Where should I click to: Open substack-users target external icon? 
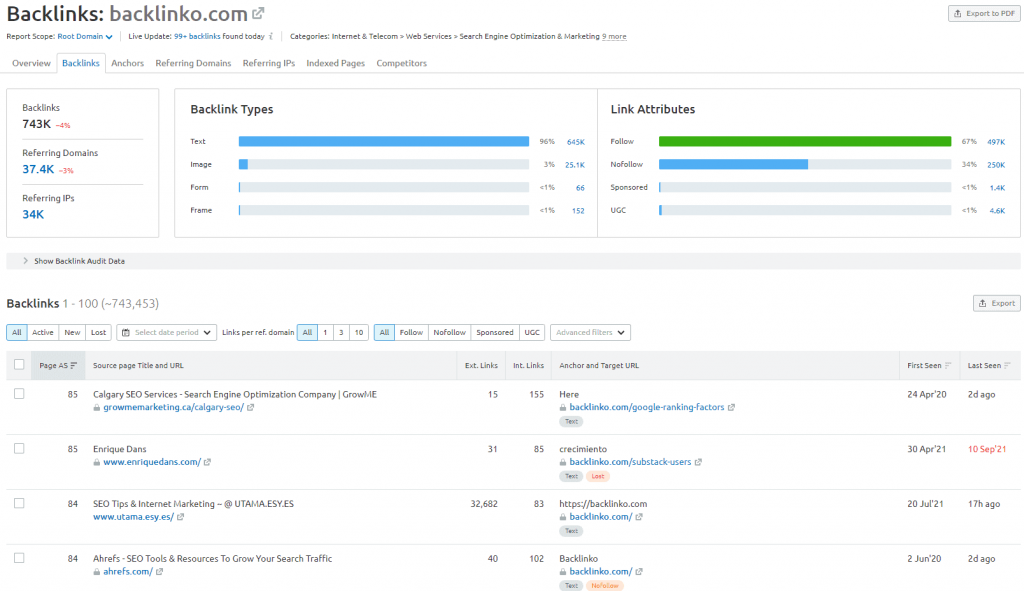pyautogui.click(x=697, y=462)
